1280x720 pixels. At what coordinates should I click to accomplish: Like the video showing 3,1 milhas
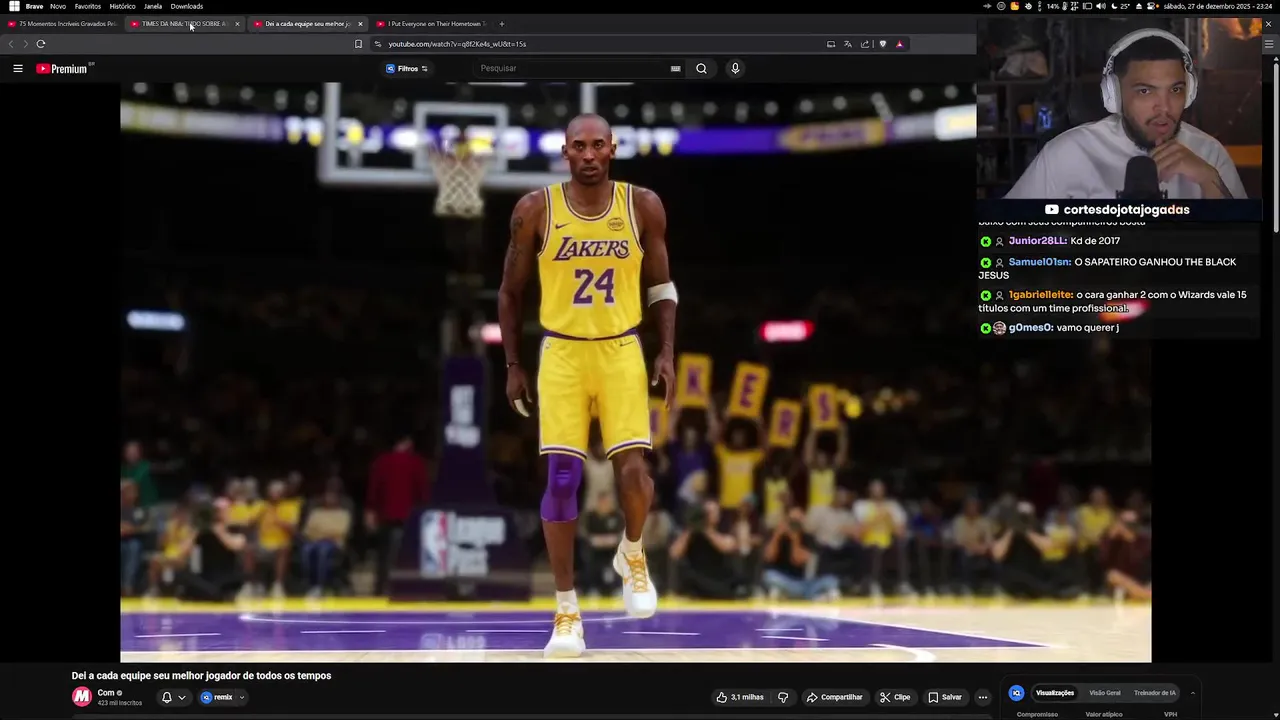coord(740,697)
